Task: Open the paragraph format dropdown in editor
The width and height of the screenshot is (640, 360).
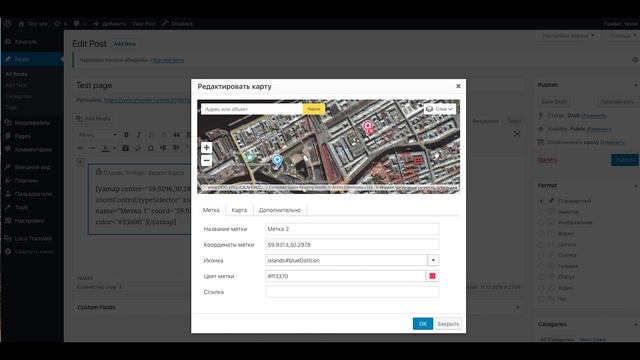Action: click(x=97, y=135)
